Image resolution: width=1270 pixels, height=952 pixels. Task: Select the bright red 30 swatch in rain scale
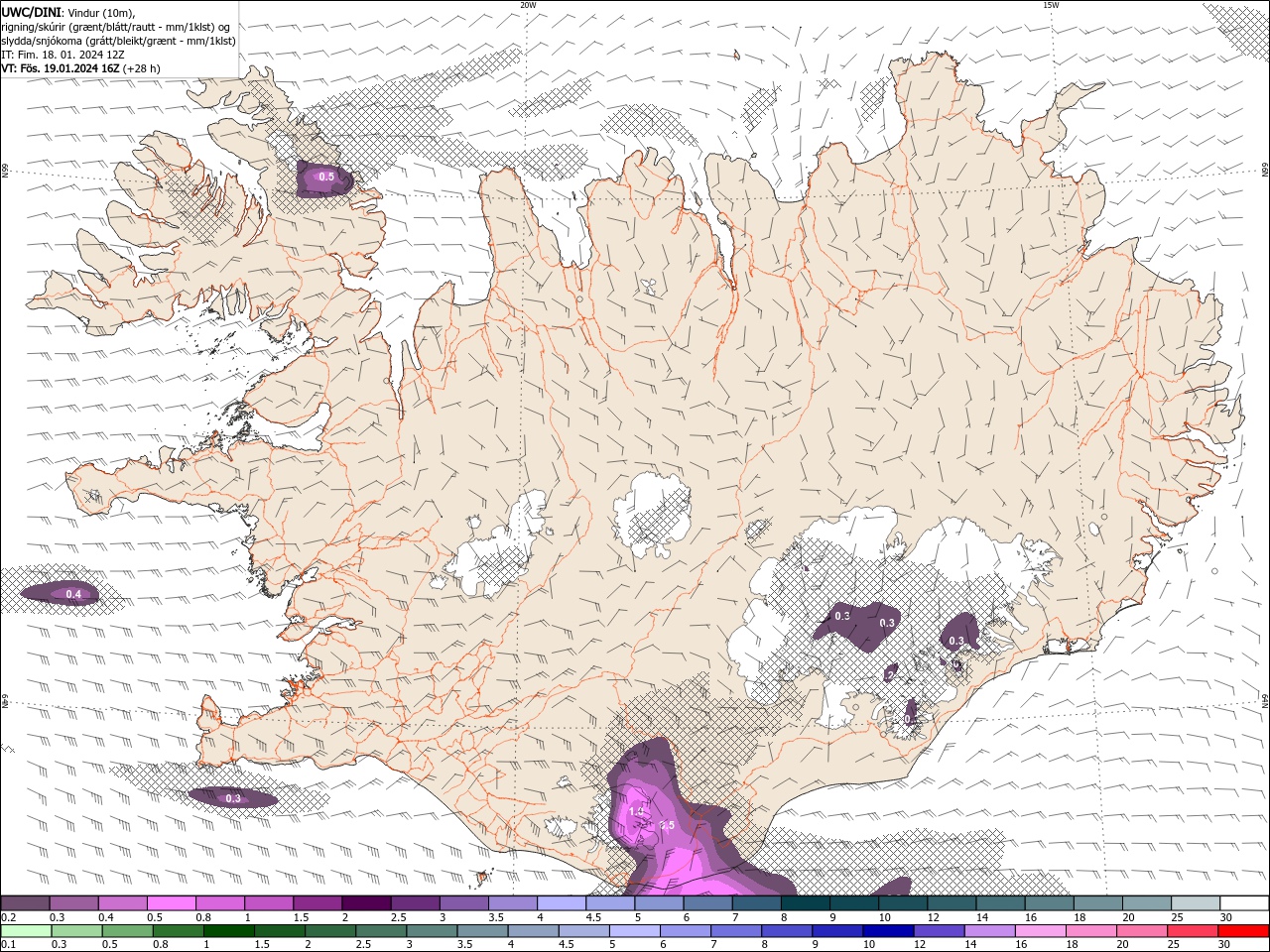[1243, 931]
